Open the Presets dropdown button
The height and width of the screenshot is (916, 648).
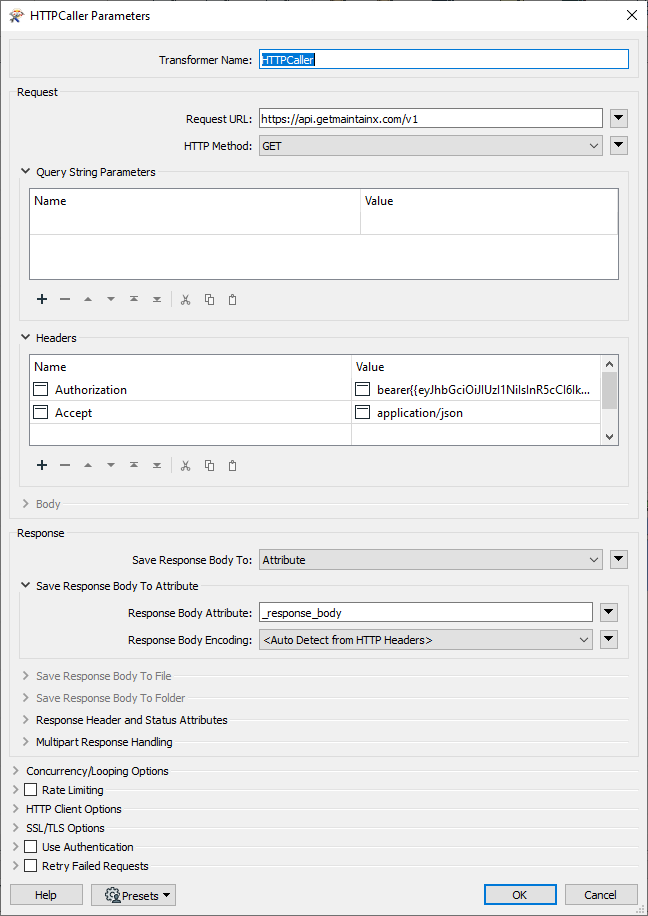click(x=133, y=895)
